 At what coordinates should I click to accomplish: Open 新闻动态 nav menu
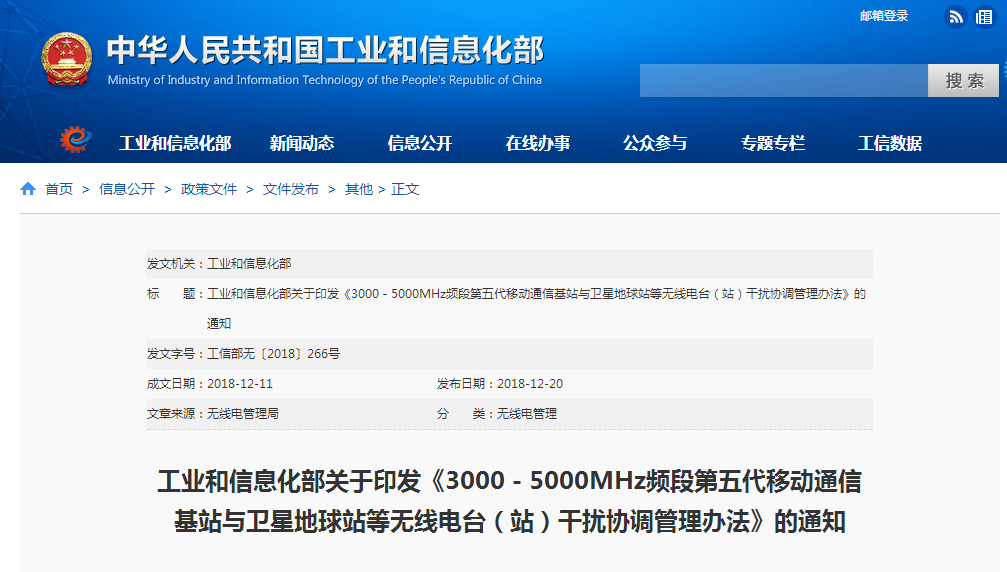302,143
